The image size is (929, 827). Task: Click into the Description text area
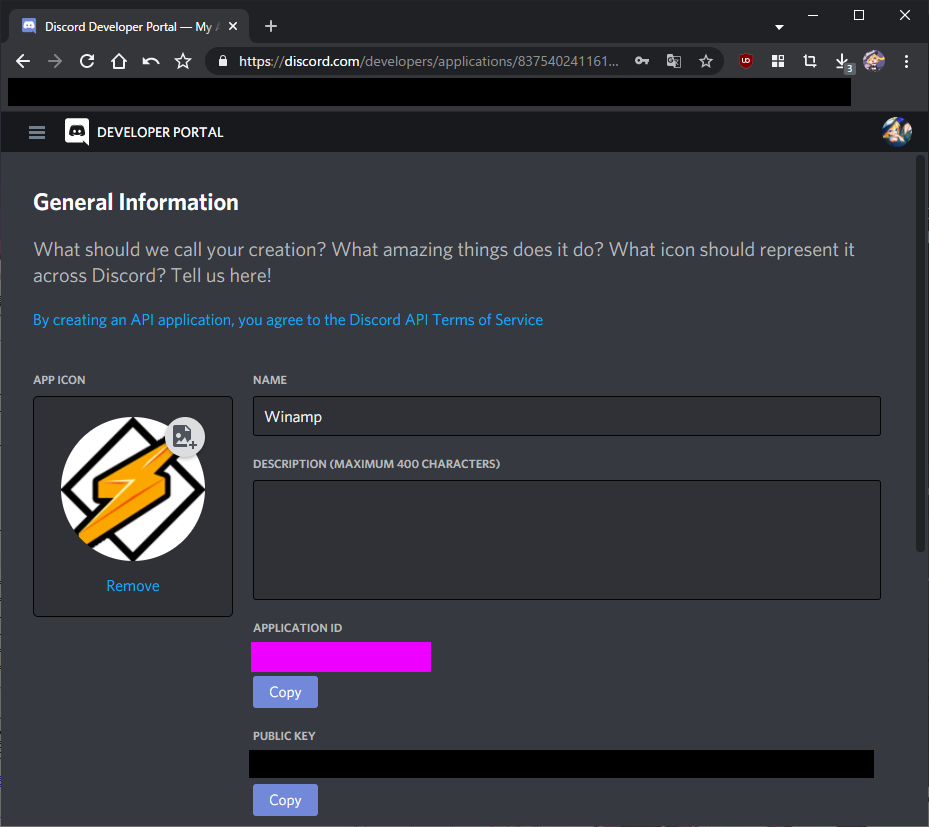[566, 540]
